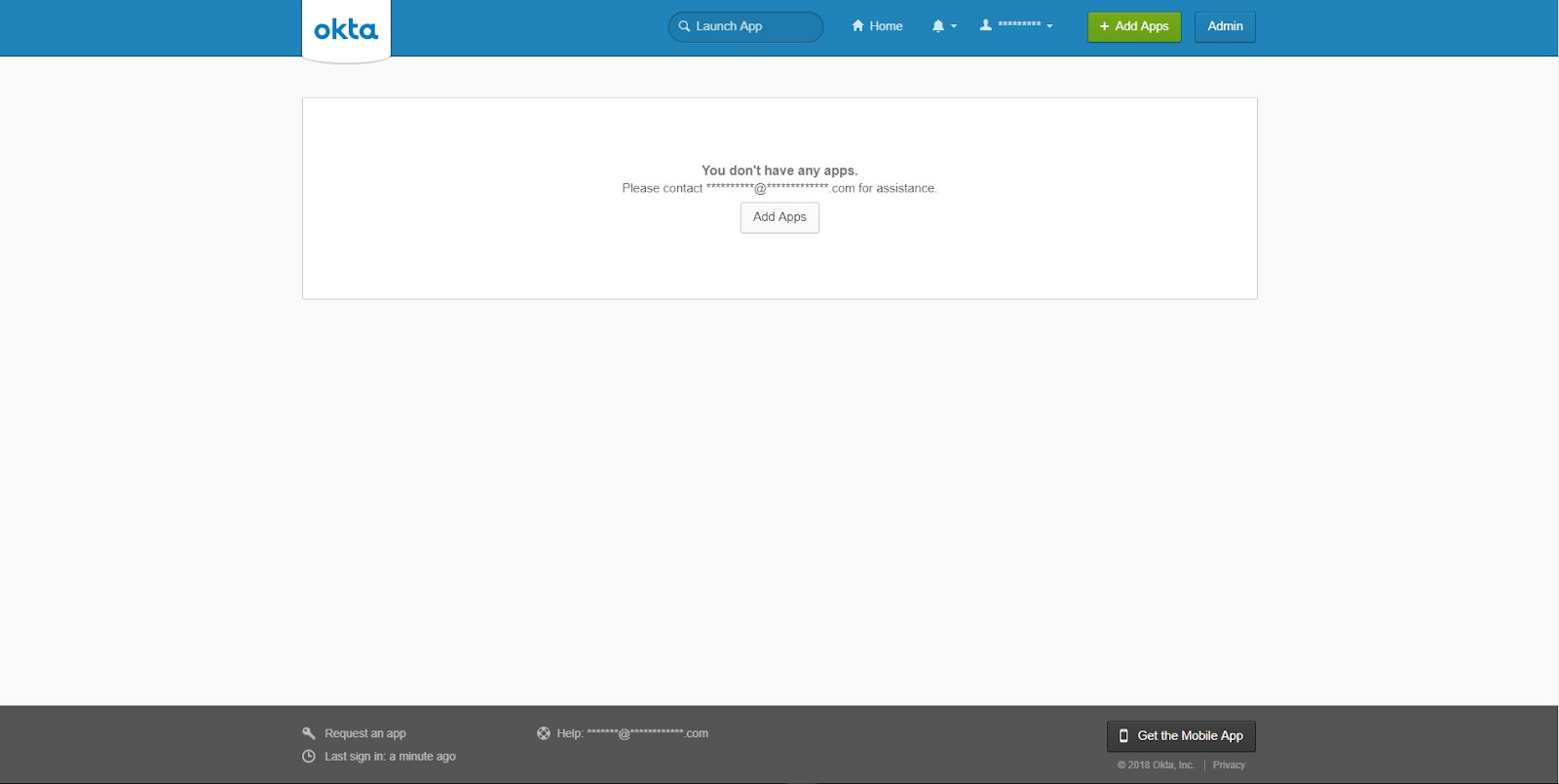Click the Help email address in footer
The height and width of the screenshot is (784, 1559).
tap(647, 733)
